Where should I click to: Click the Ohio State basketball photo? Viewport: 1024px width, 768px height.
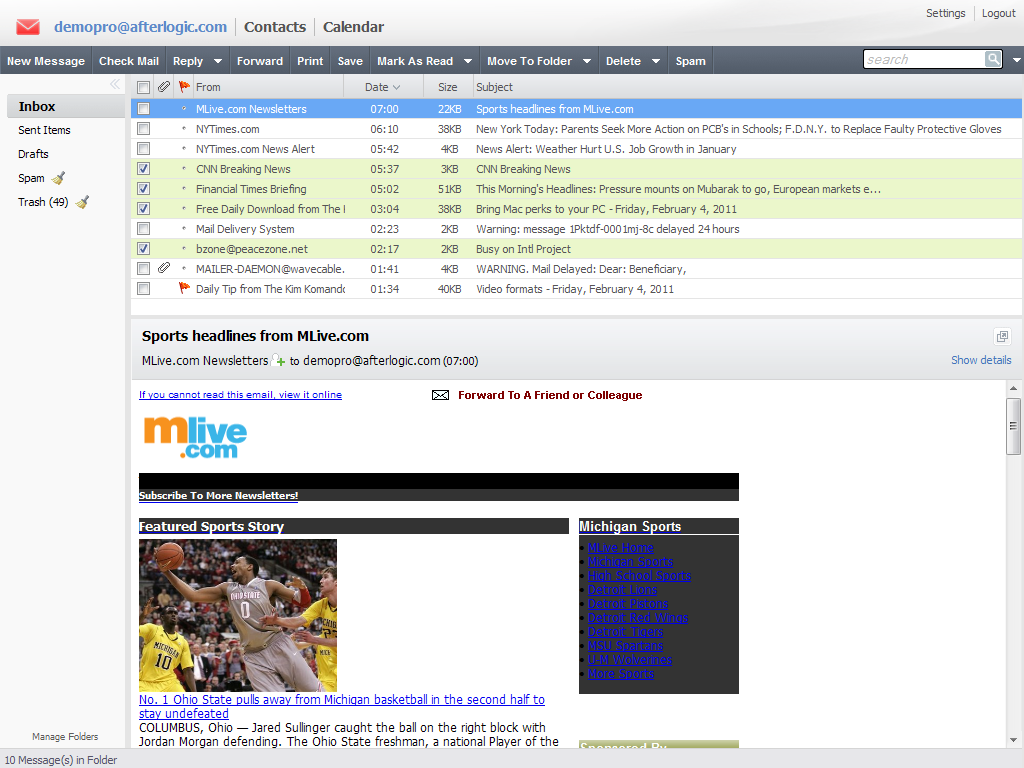click(238, 615)
